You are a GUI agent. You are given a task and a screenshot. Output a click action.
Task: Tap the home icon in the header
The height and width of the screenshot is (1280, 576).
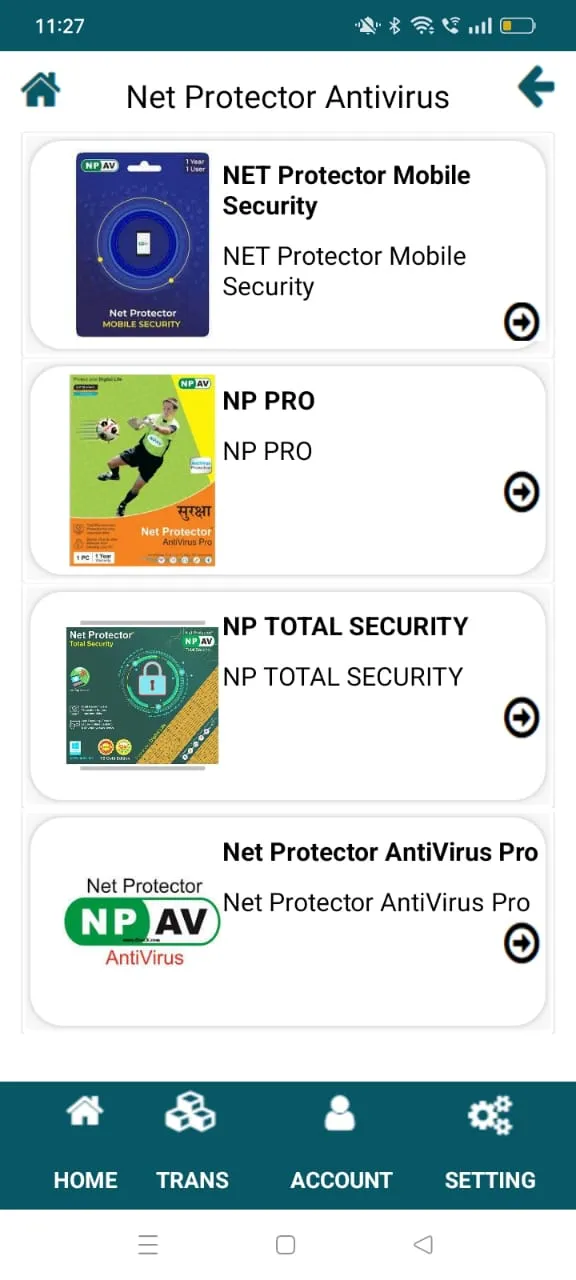pyautogui.click(x=41, y=89)
